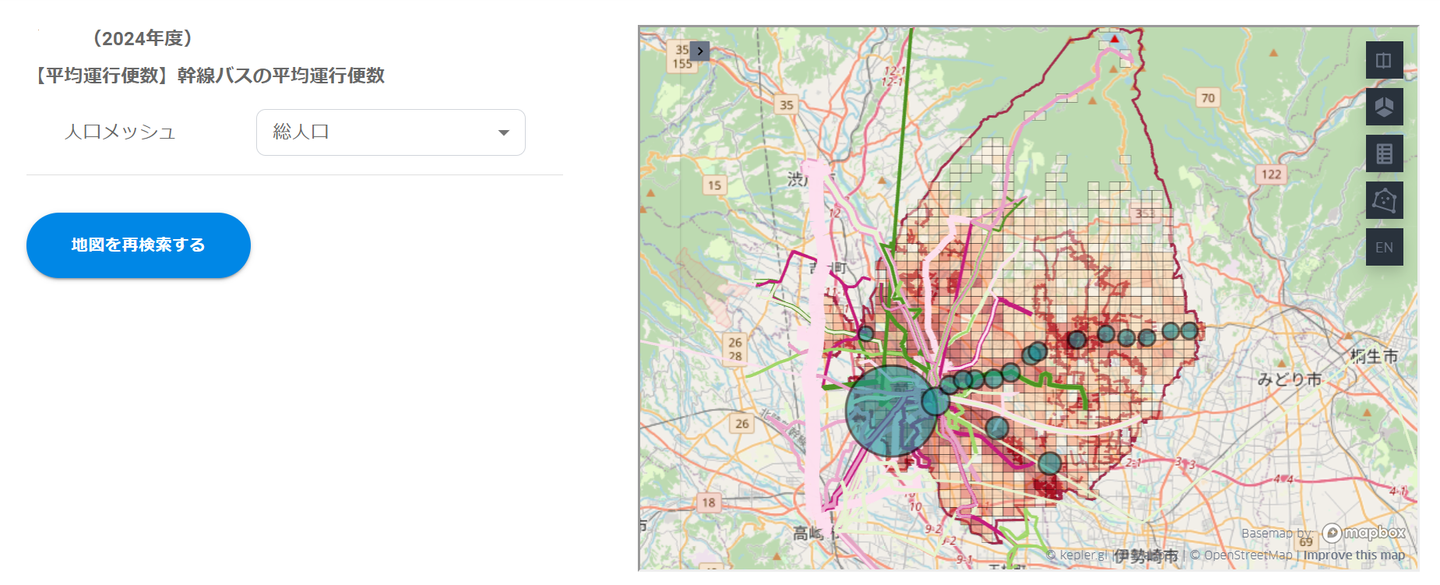Show the map legend panel
Image resolution: width=1440 pixels, height=585 pixels.
tap(1384, 154)
